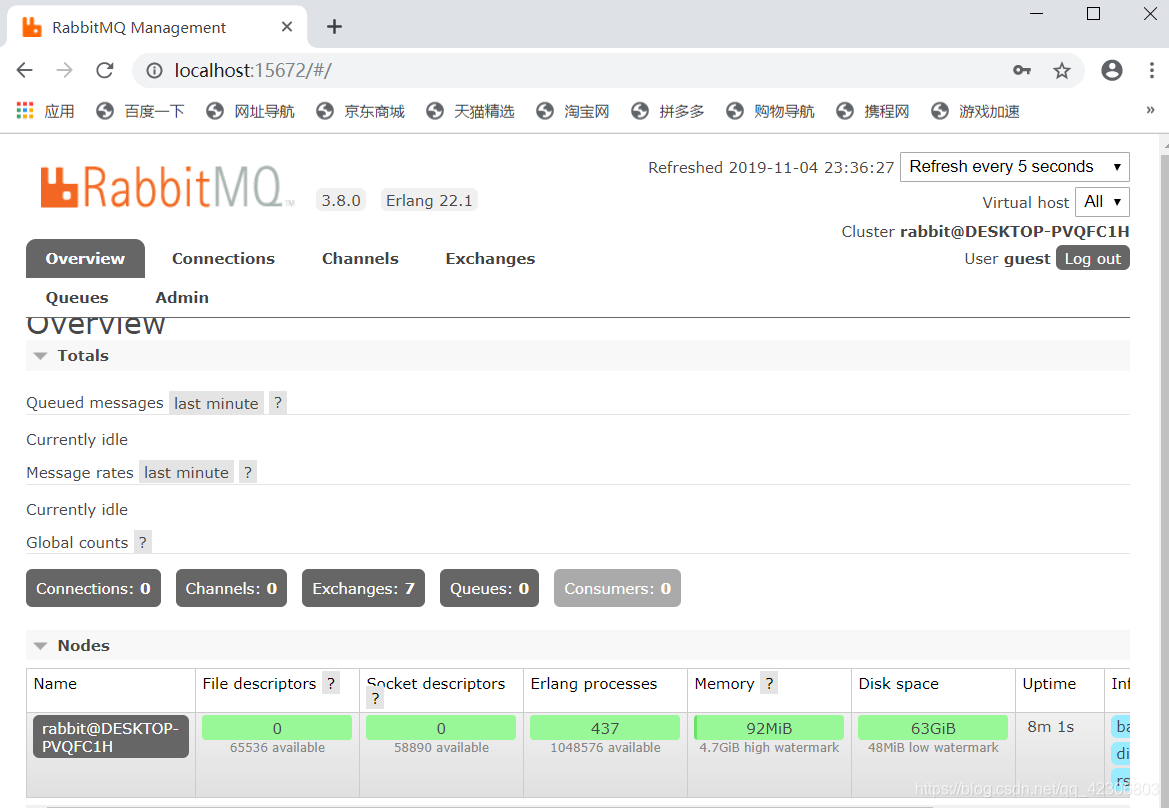Open the 应用 apps shortcut
The image size is (1169, 808).
(x=45, y=111)
